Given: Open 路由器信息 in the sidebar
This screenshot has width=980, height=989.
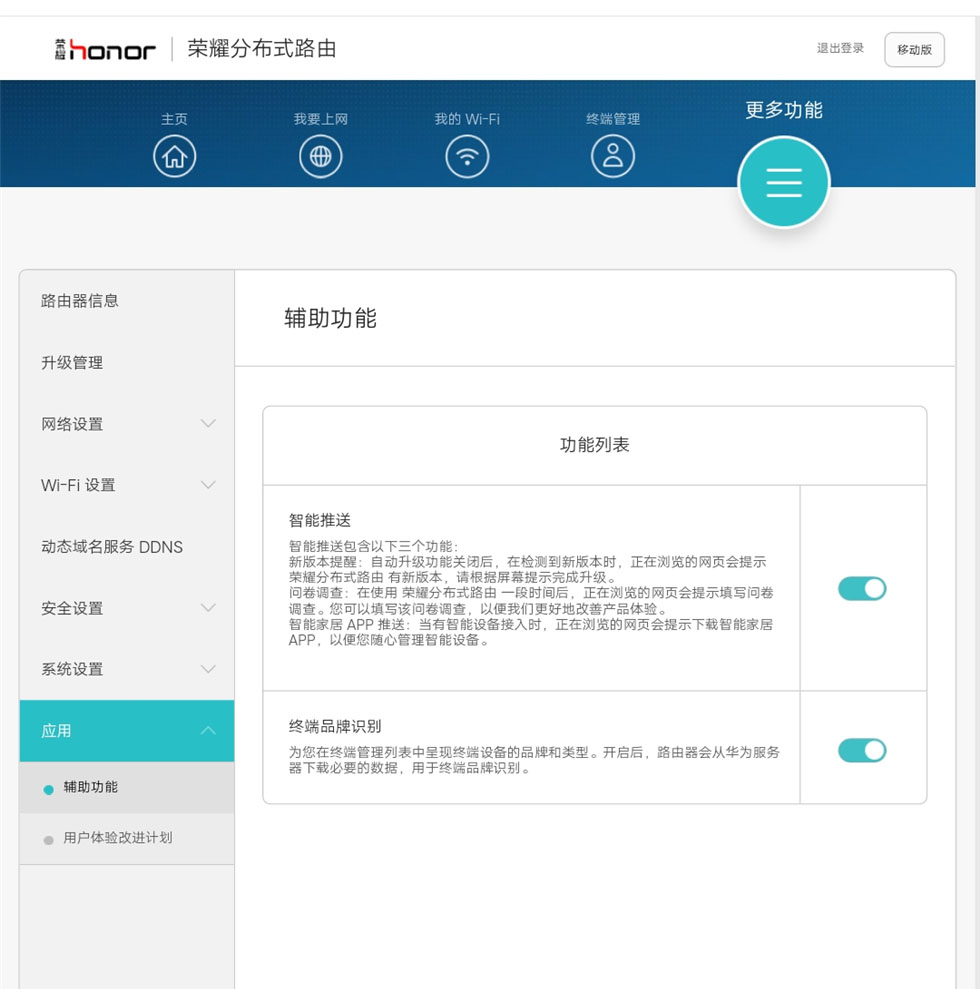Looking at the screenshot, I should click(x=80, y=301).
